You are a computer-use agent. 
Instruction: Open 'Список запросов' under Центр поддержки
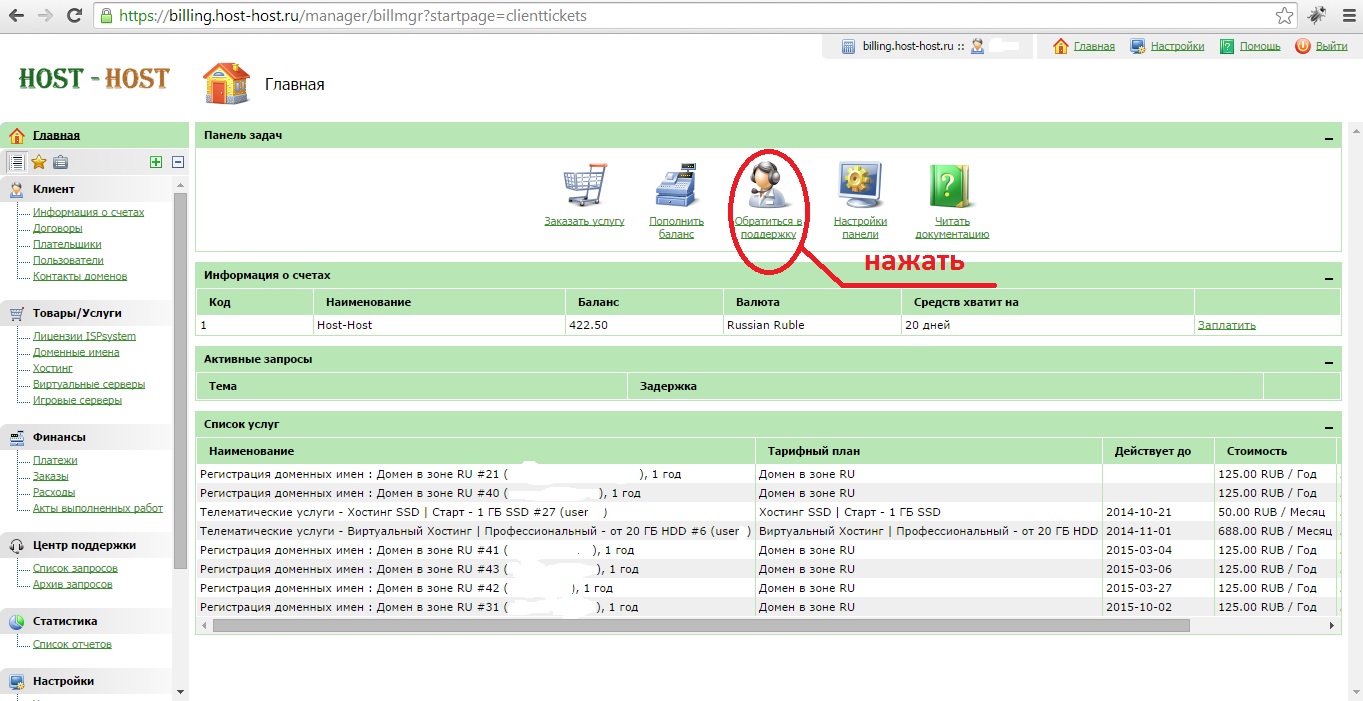click(75, 568)
